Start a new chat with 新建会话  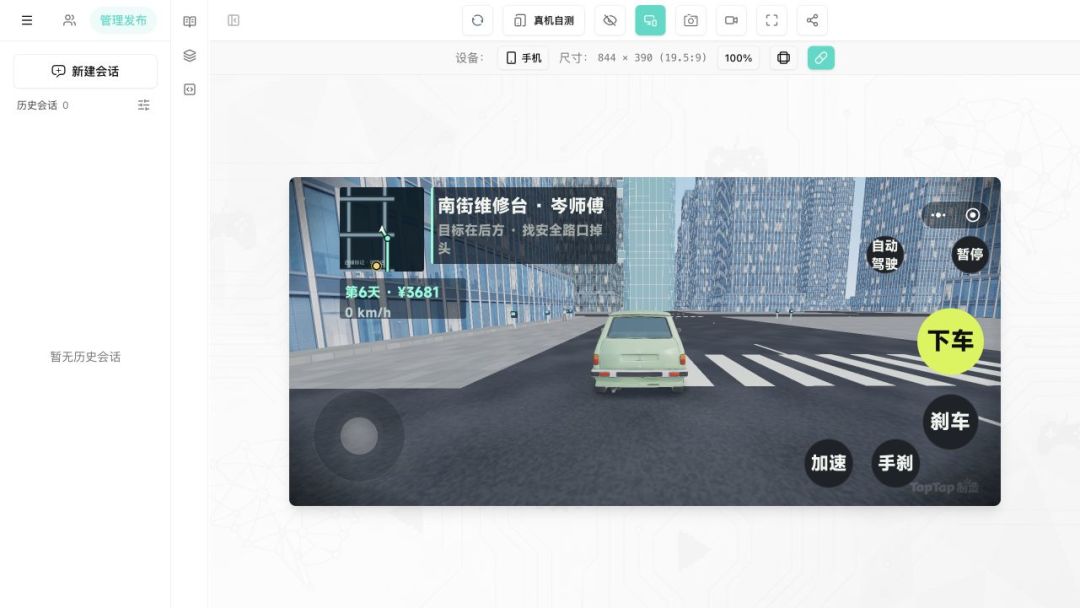(85, 71)
